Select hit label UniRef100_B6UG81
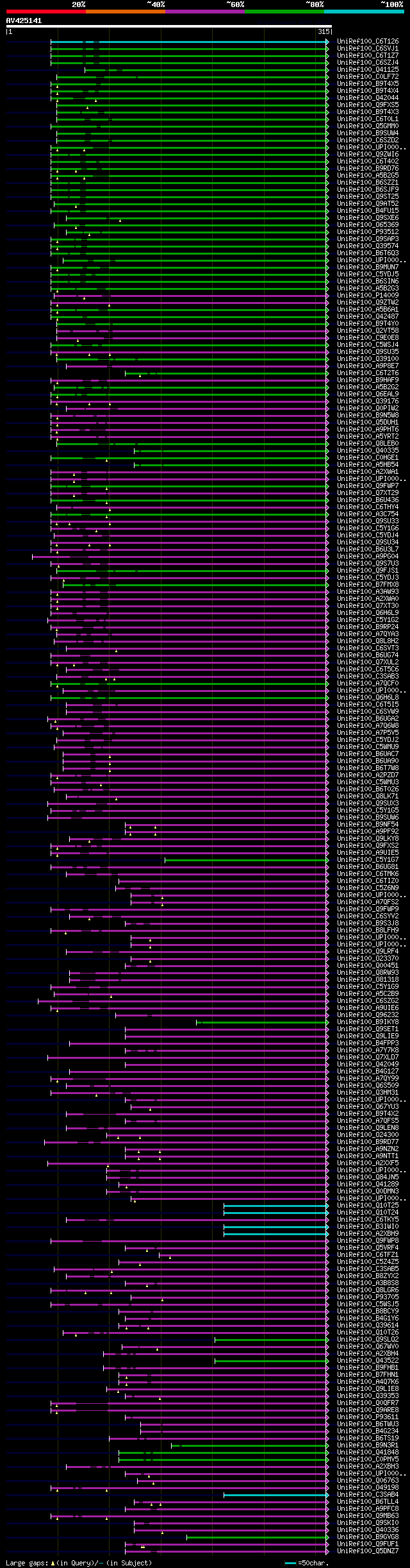The height and width of the screenshot is (1568, 410). tap(368, 867)
